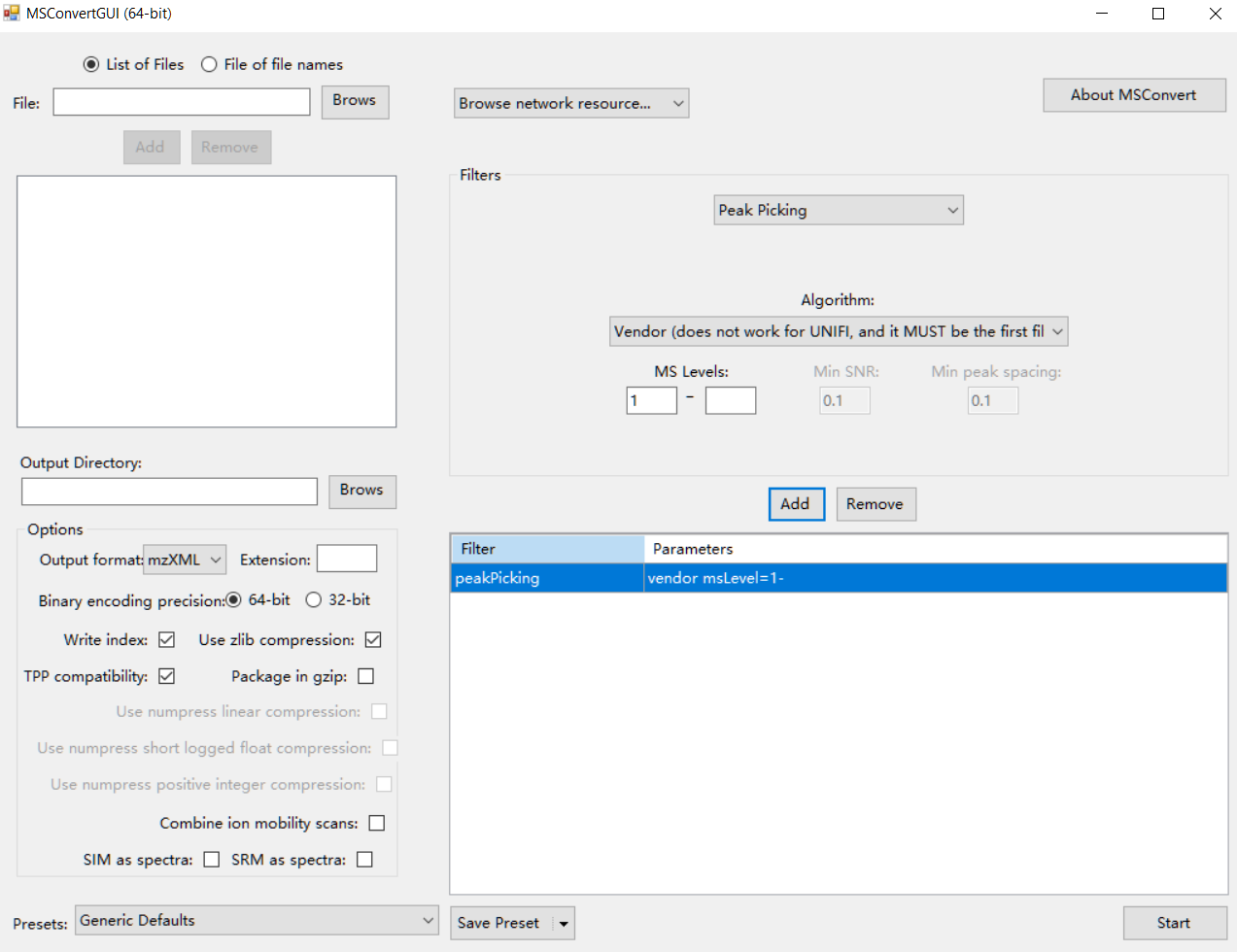
Task: Maximize the MSConvertGUI window
Action: tap(1158, 14)
